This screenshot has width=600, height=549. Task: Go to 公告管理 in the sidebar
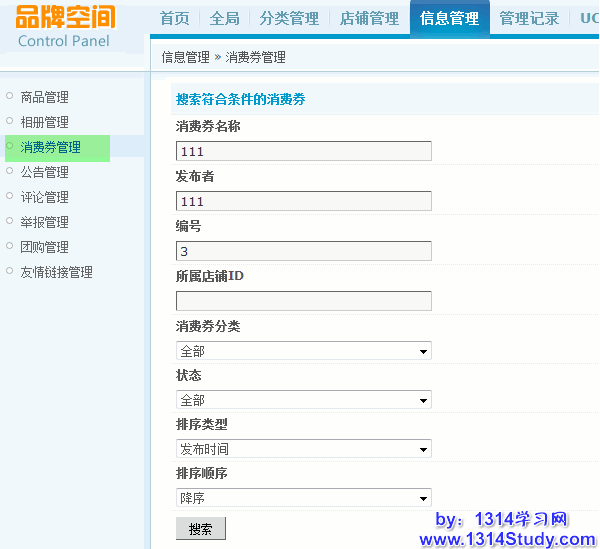coord(45,172)
